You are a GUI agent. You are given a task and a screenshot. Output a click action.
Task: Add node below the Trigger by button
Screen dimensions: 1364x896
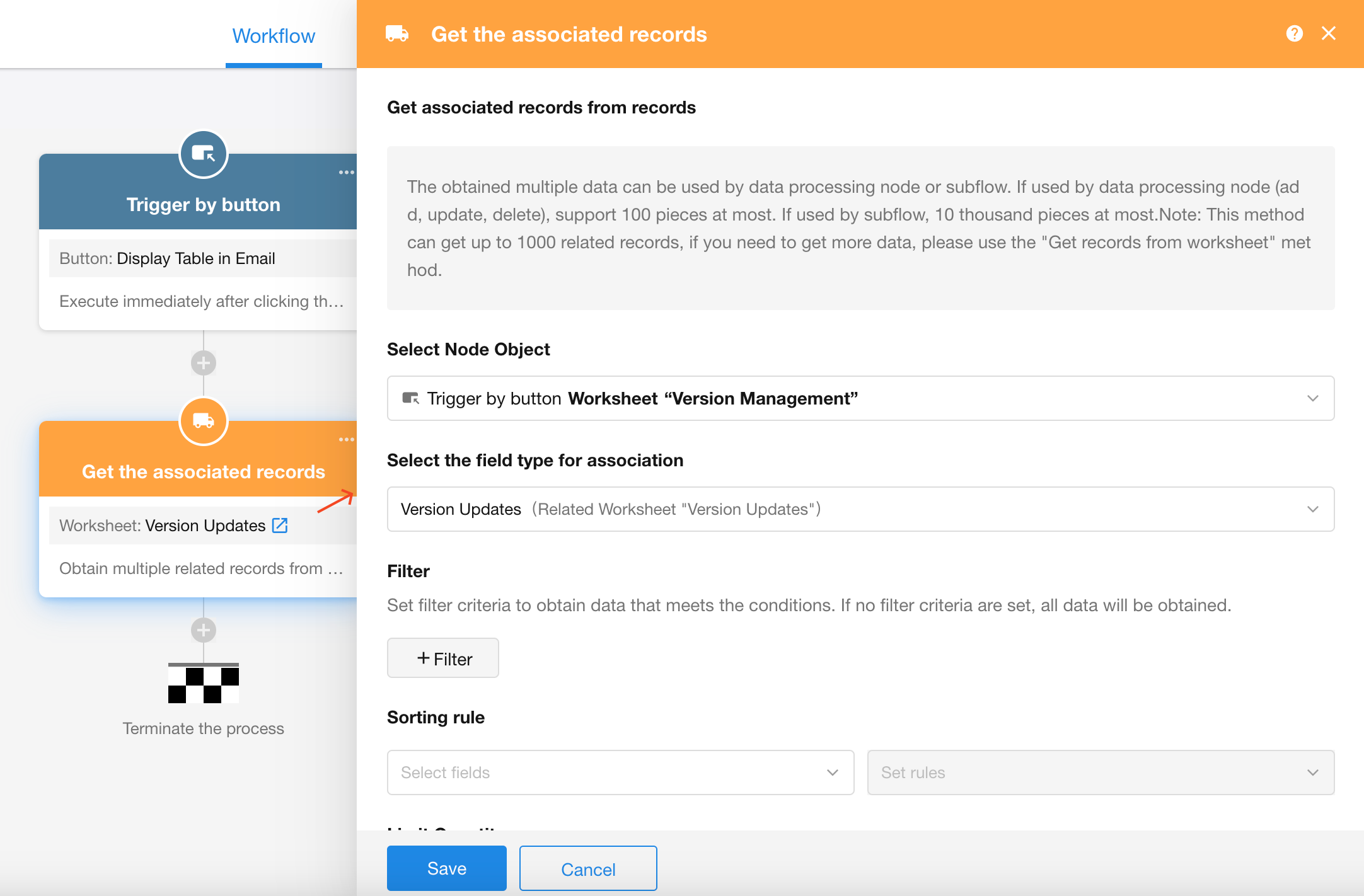(203, 363)
